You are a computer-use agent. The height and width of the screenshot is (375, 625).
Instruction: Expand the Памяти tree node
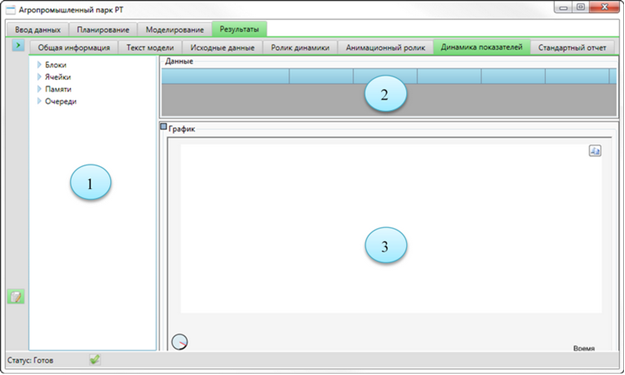(39, 89)
